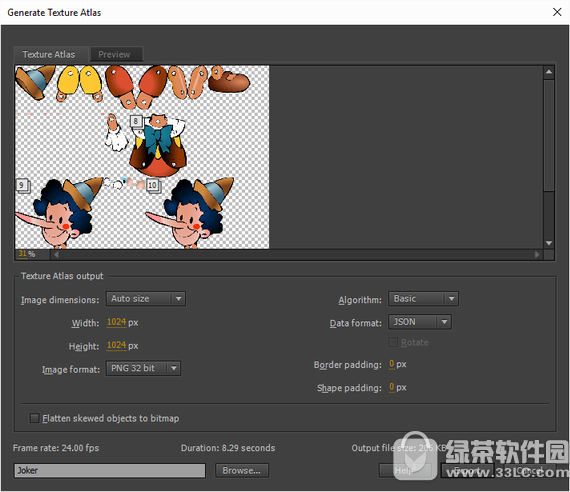Click the top-left hat sprite in atlas

(x=35, y=82)
